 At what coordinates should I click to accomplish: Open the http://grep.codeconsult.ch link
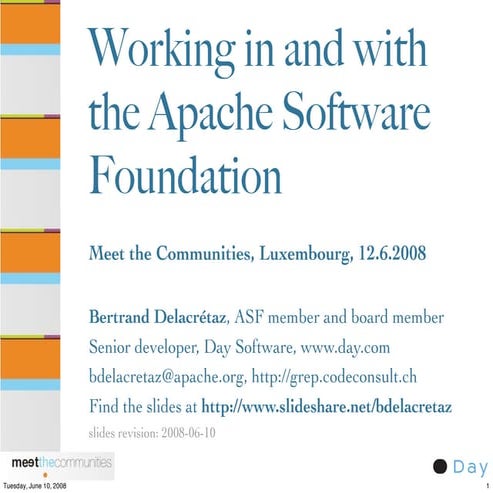[x=334, y=377]
